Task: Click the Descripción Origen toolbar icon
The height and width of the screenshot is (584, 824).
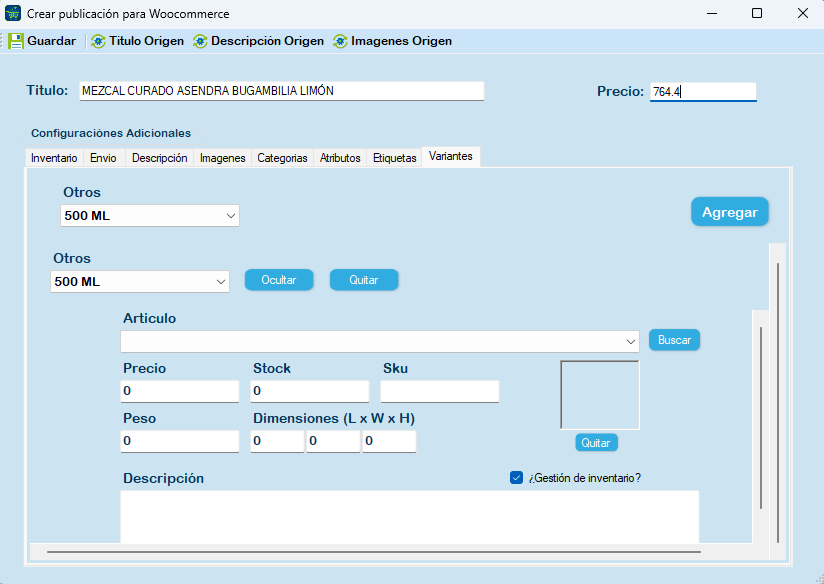Action: 200,41
